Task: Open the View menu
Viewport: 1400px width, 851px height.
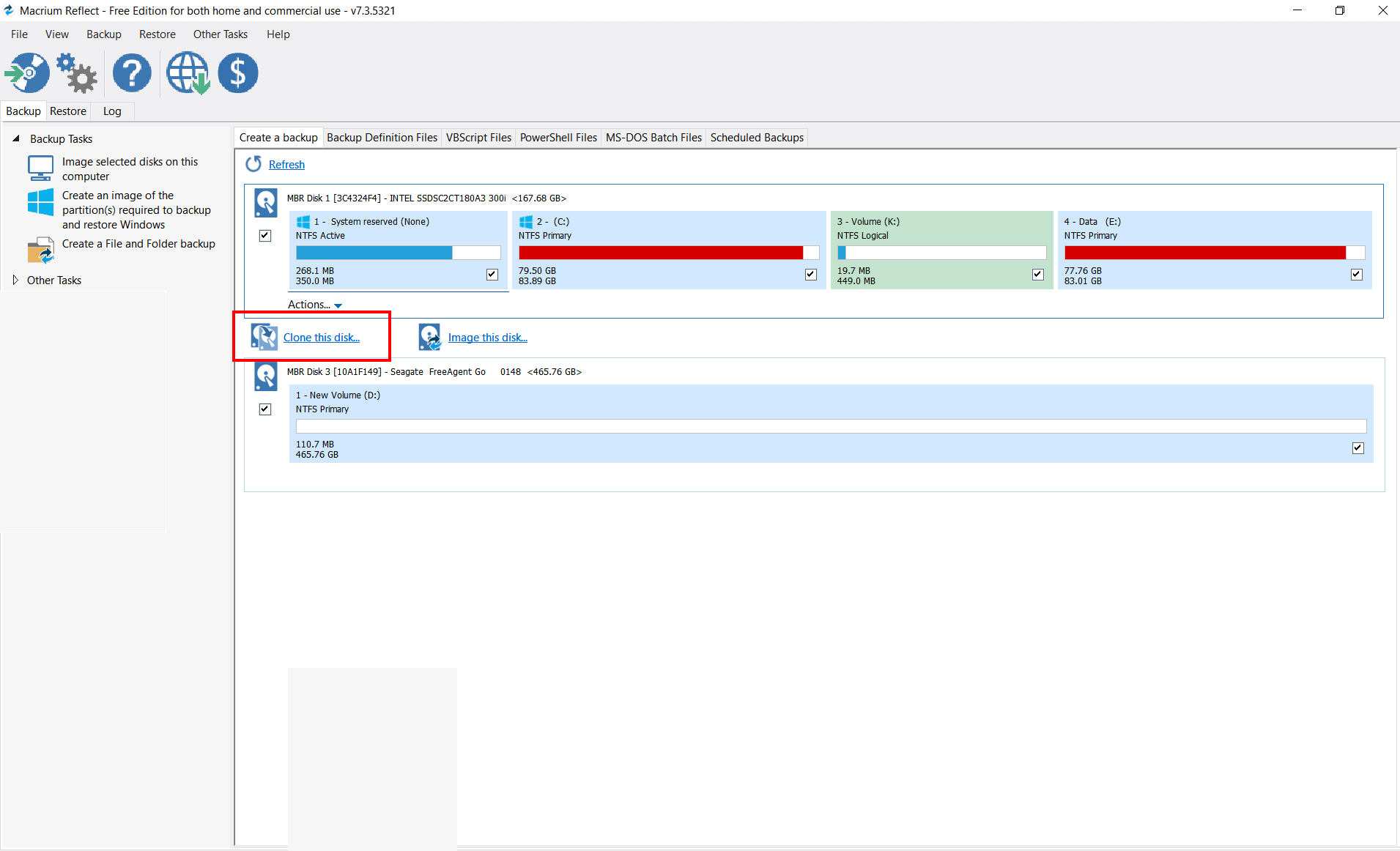Action: [x=57, y=34]
